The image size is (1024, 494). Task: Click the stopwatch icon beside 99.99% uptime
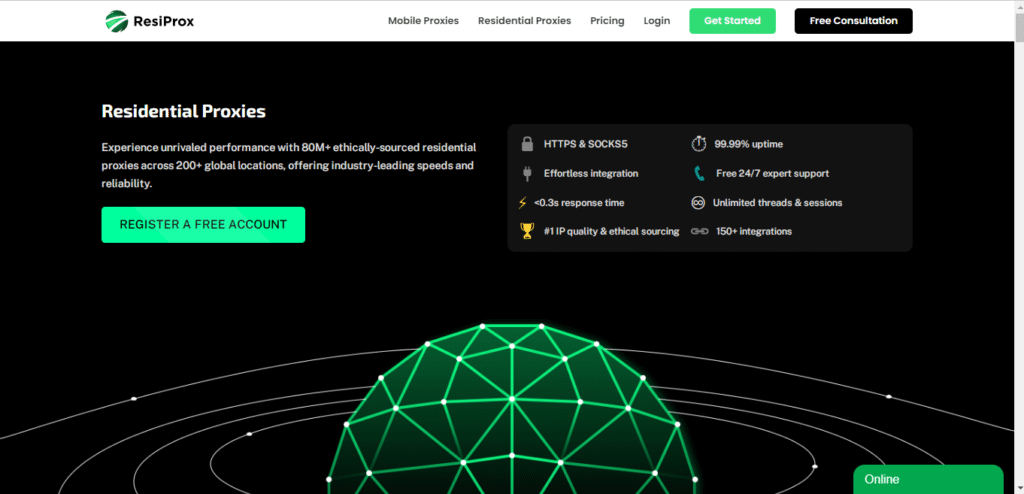pos(699,144)
